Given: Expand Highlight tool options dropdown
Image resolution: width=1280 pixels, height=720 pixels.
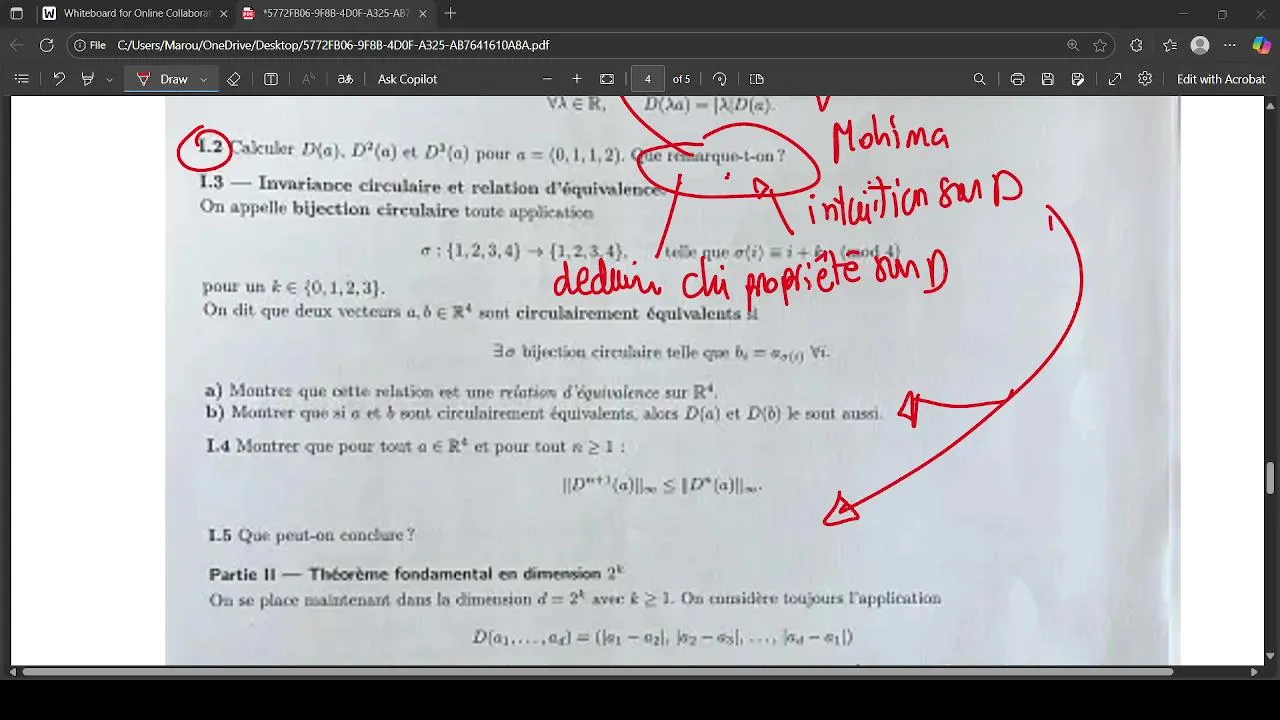Looking at the screenshot, I should coord(110,79).
